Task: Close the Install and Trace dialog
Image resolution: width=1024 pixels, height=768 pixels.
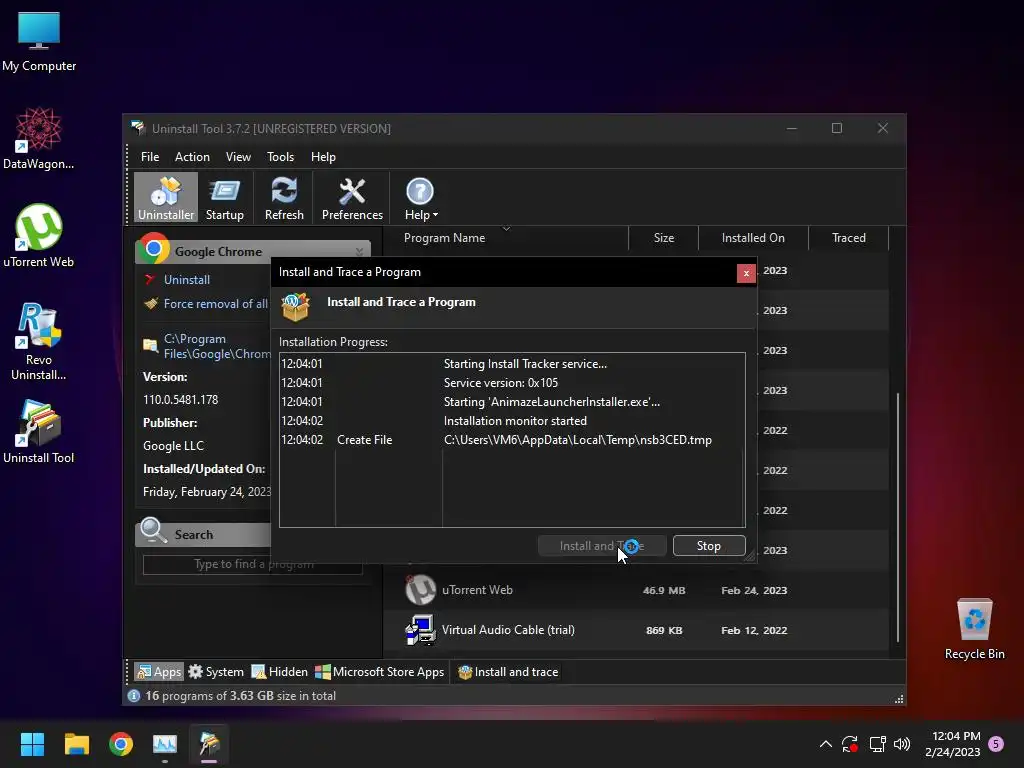Action: [746, 273]
